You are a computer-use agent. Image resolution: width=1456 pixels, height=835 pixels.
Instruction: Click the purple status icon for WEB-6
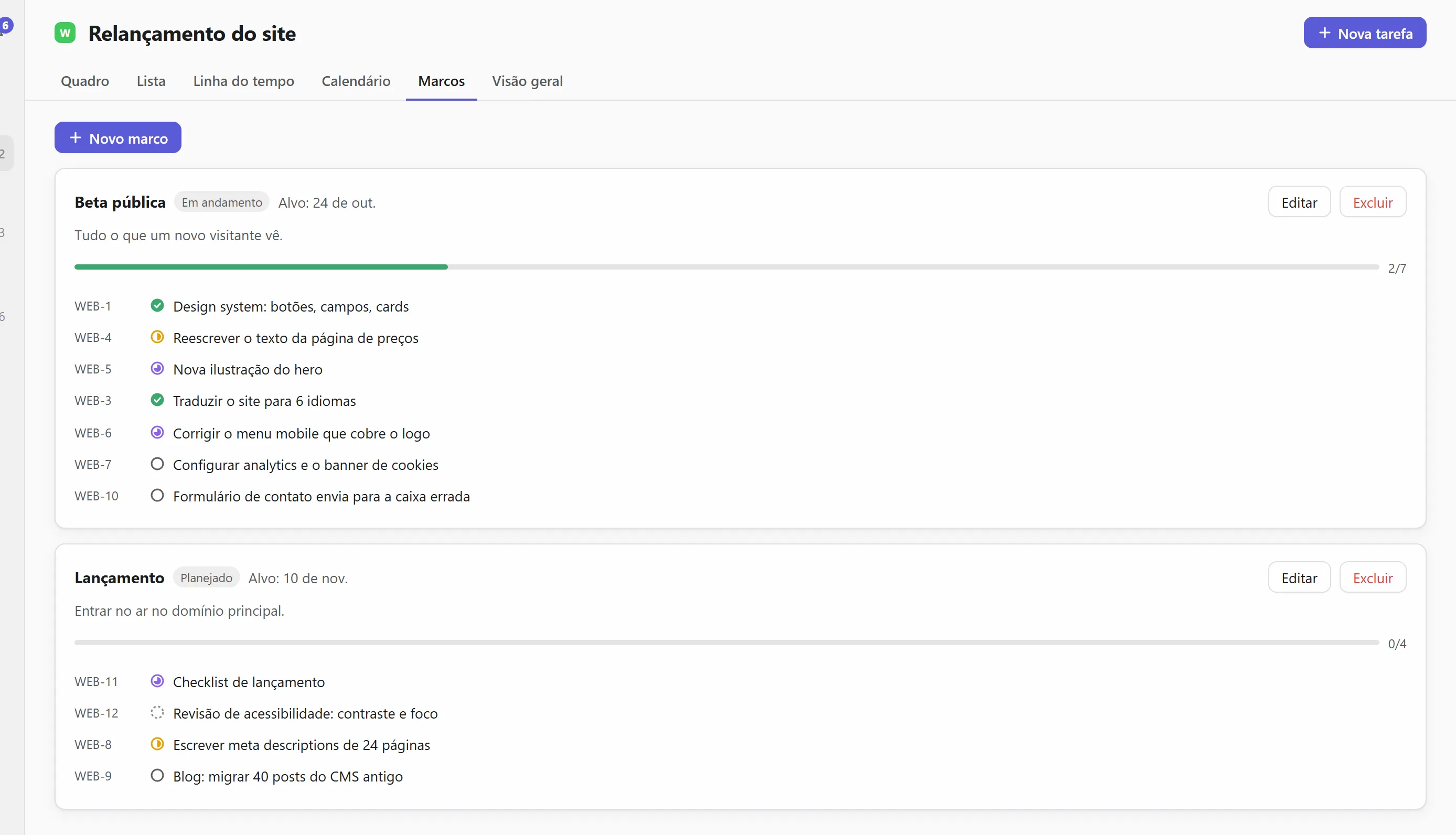157,433
